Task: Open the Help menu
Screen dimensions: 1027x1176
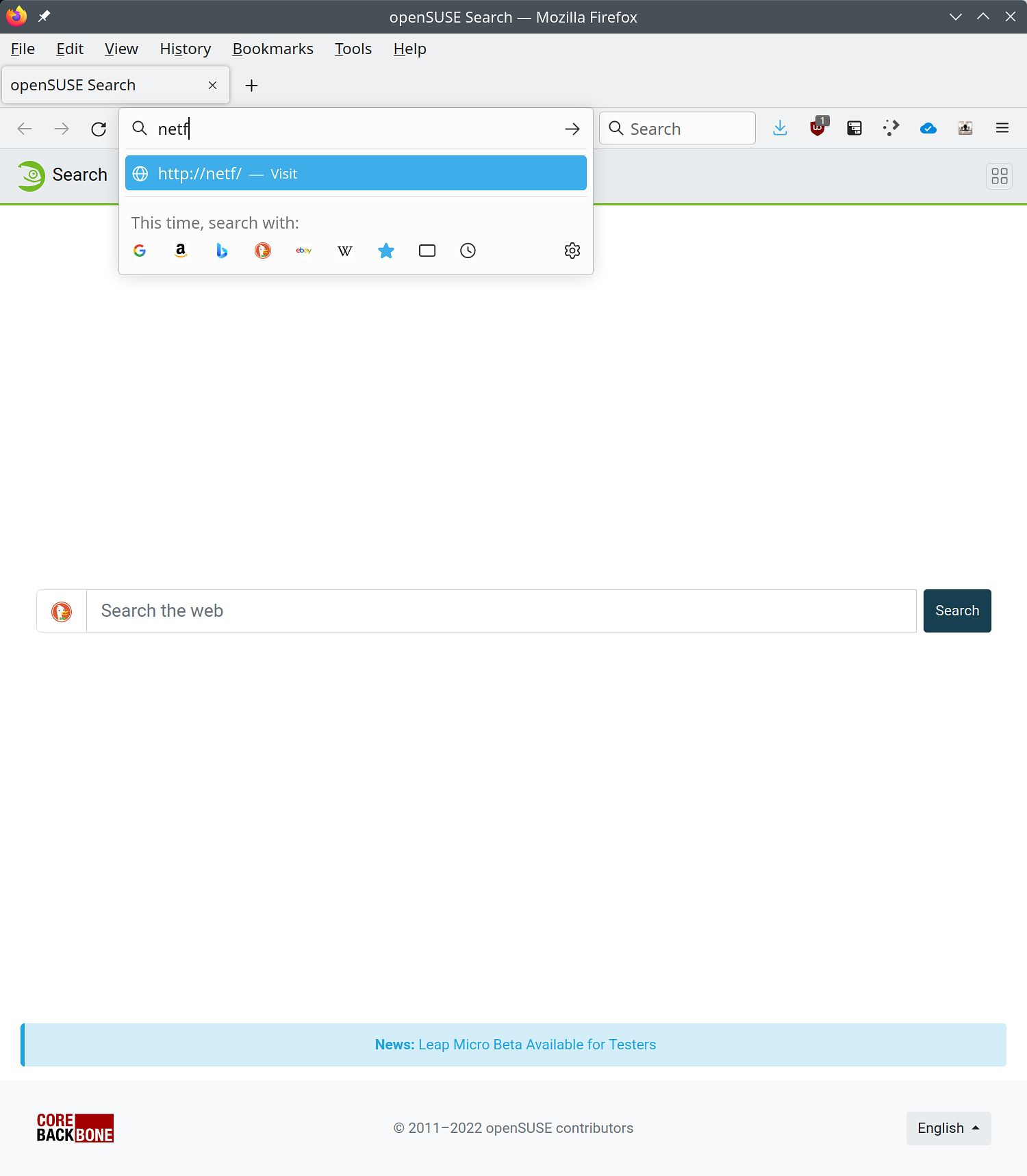Action: pyautogui.click(x=410, y=49)
